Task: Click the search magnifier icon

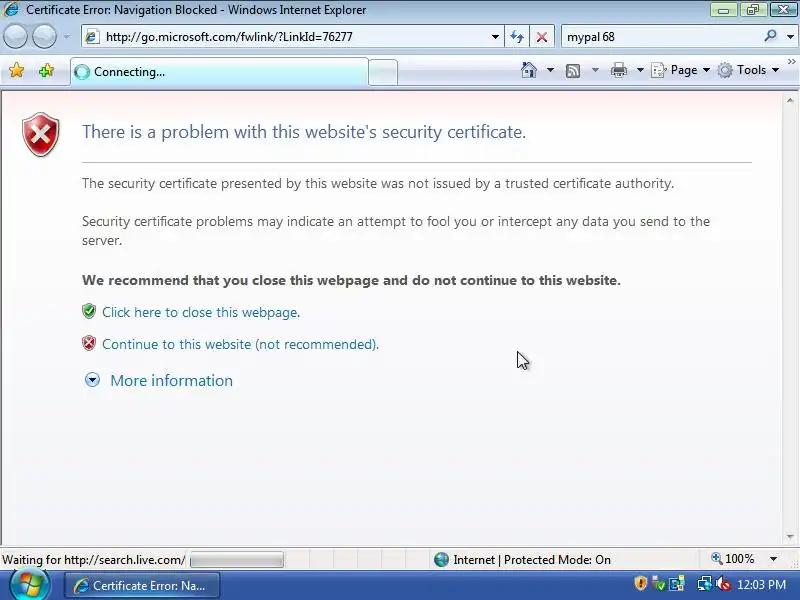Action: 770,36
